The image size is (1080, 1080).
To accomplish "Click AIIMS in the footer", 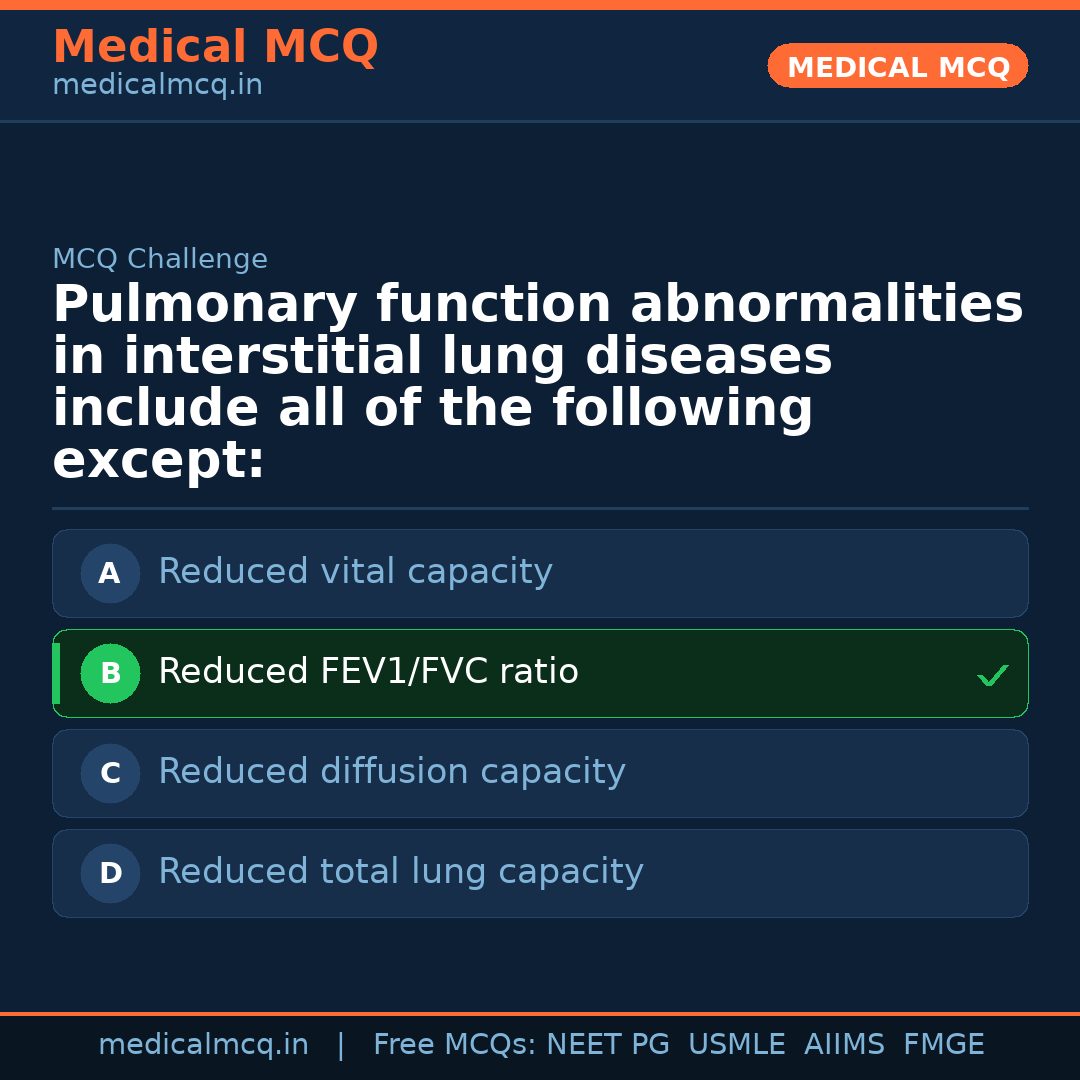I will pyautogui.click(x=844, y=1045).
